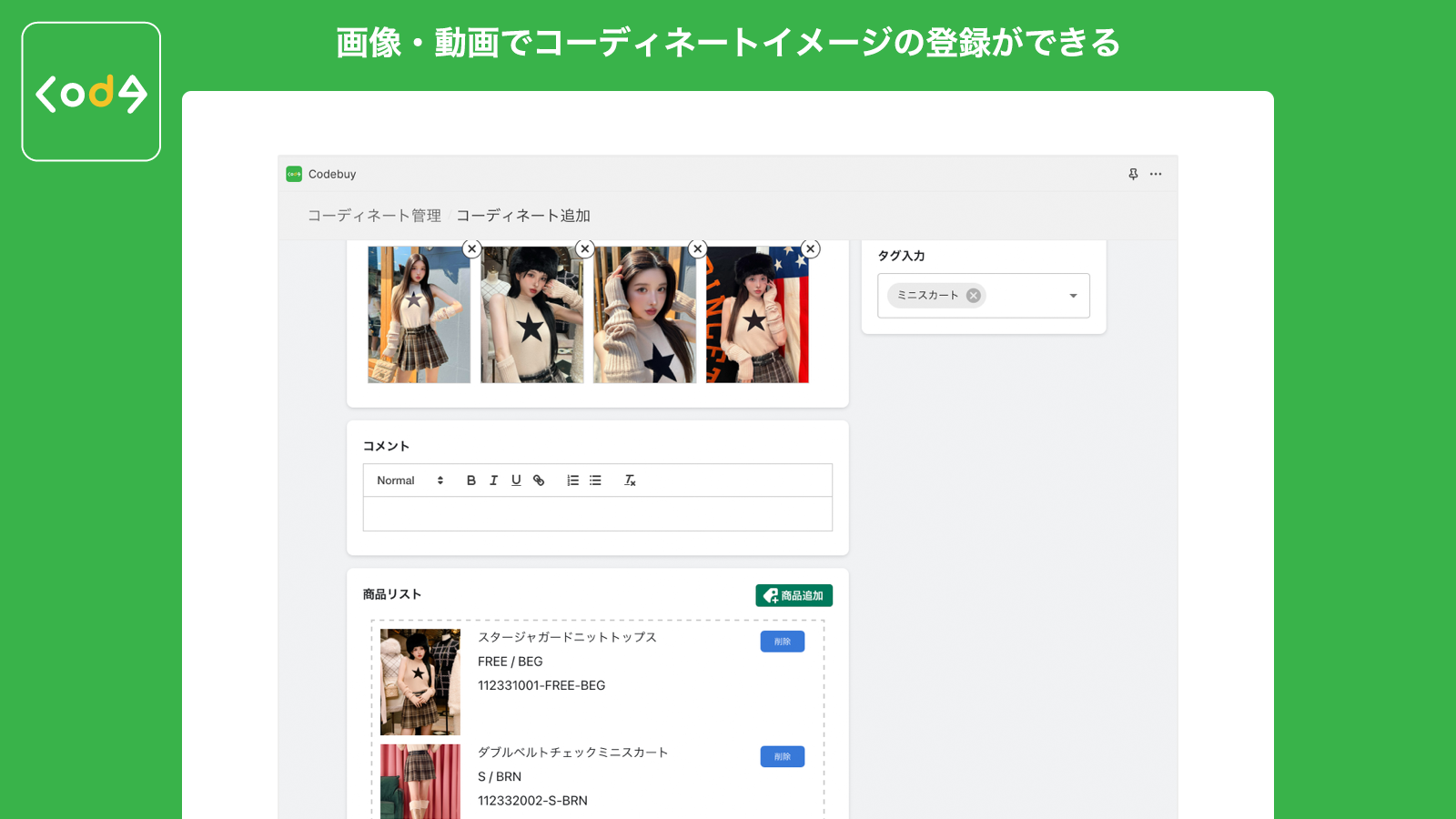Remove the flag-background image thumbnail
The image size is (1456, 819).
pos(810,248)
